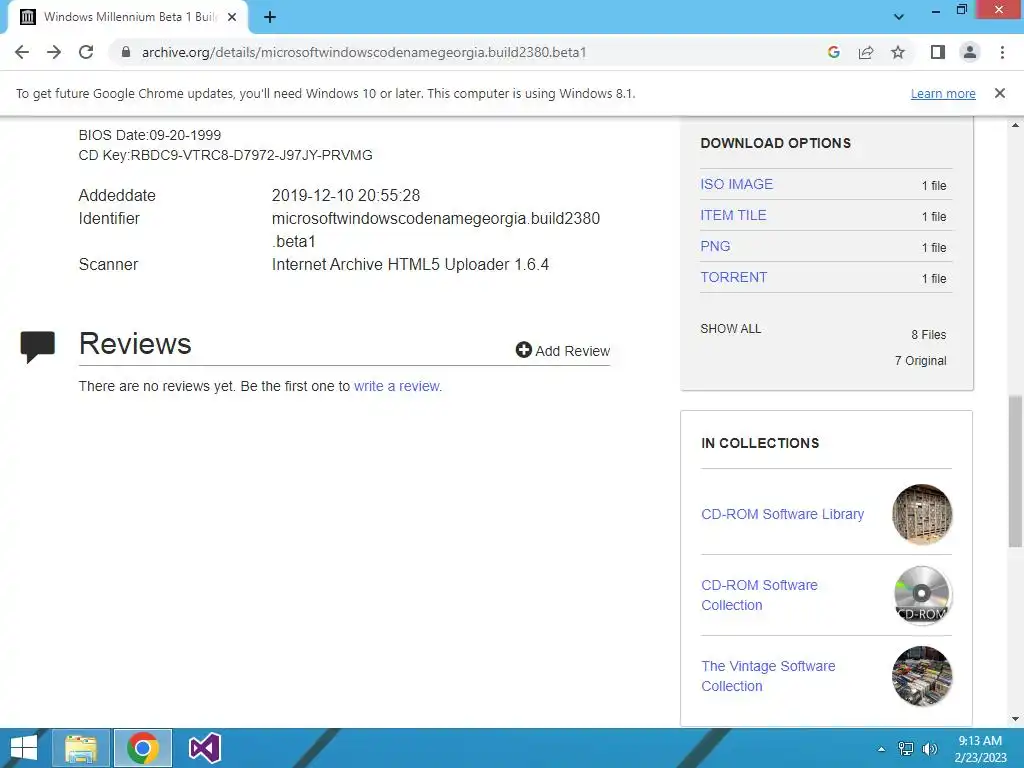Download the ISO IMAGE file

click(x=736, y=184)
